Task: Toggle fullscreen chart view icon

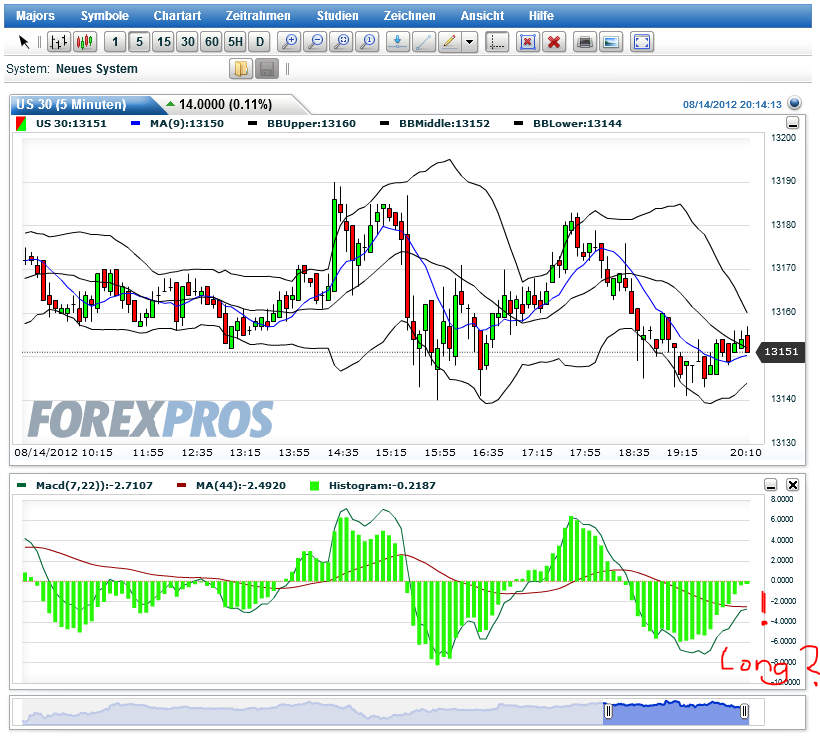Action: (x=642, y=42)
